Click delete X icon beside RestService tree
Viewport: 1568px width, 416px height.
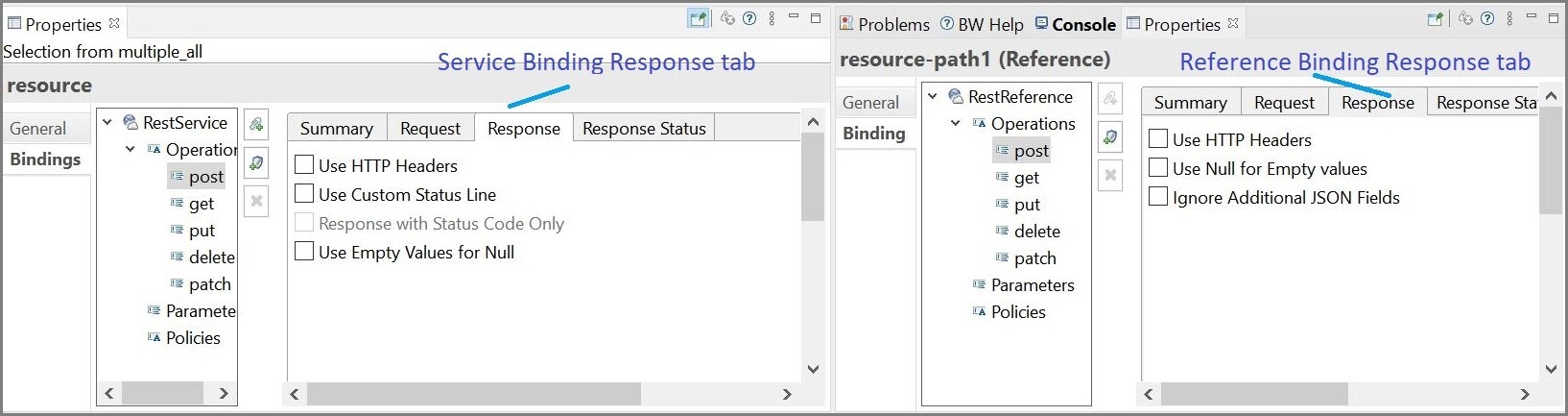256,202
